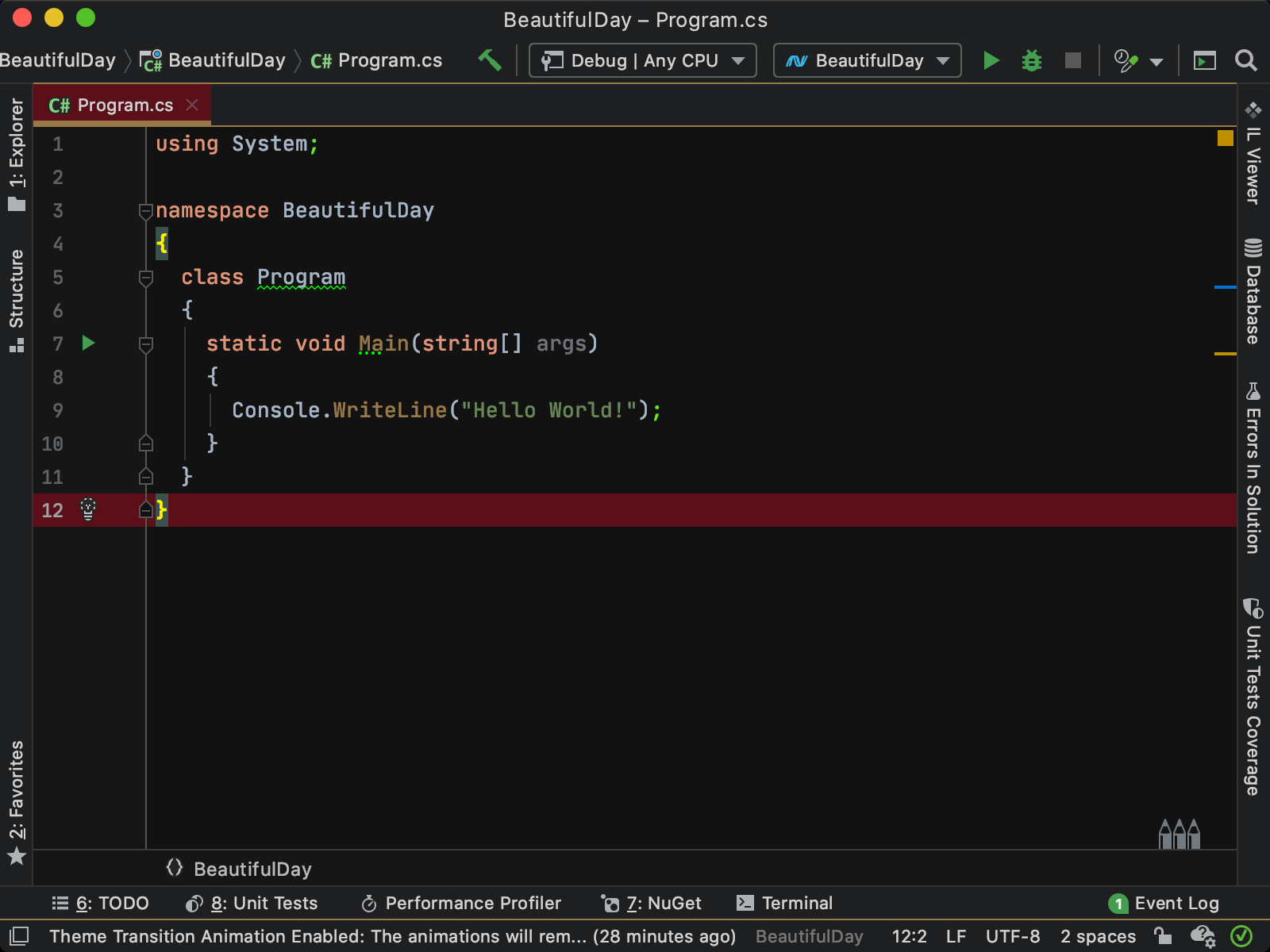Click the lightbulb quick-fix icon on line 12
Viewport: 1270px width, 952px height.
88,509
